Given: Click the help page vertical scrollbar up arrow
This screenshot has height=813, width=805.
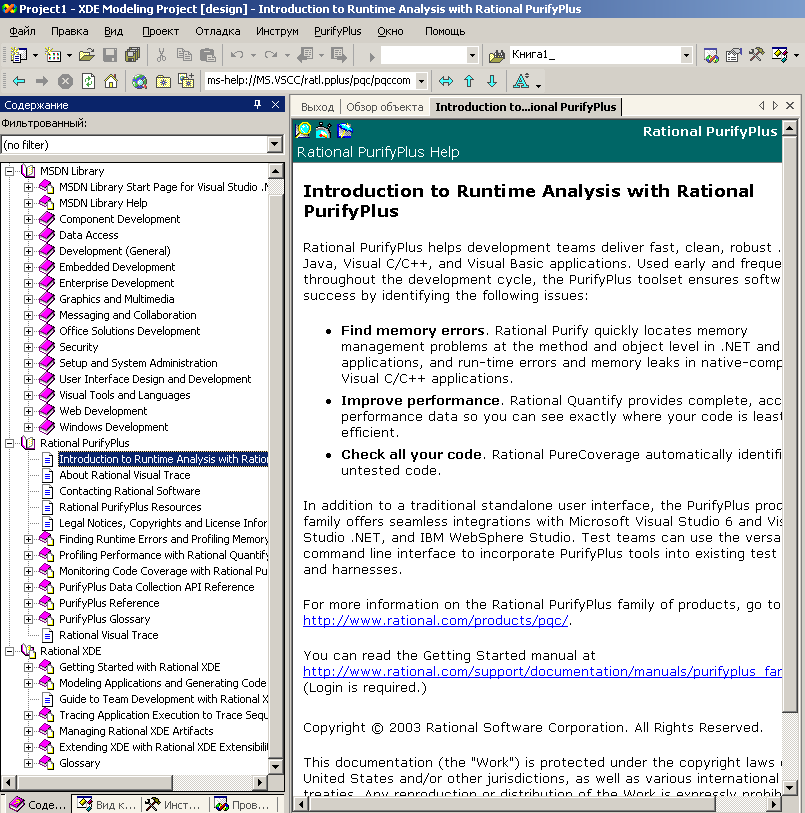Looking at the screenshot, I should 789,128.
